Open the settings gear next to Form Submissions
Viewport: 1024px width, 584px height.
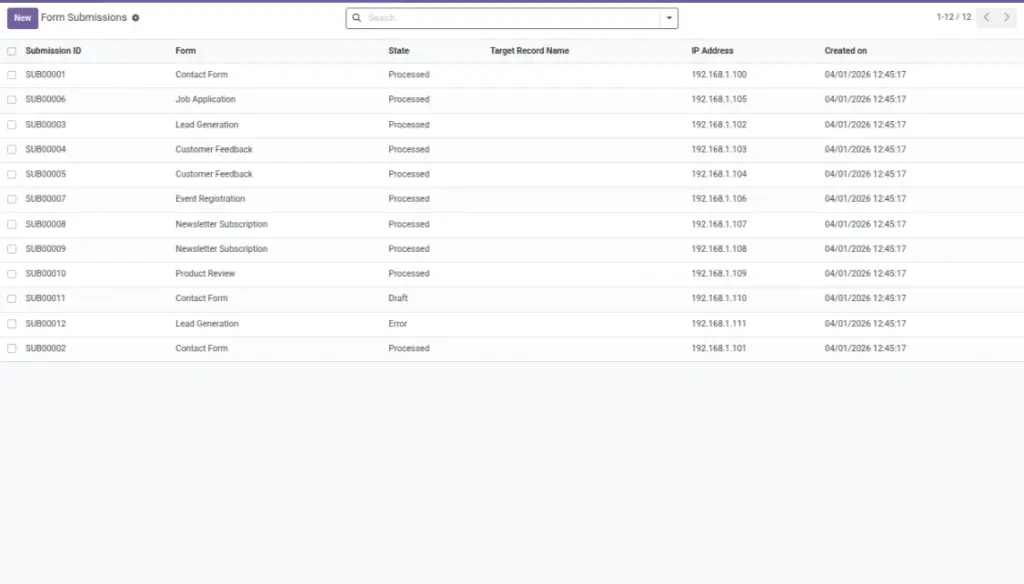pos(136,18)
